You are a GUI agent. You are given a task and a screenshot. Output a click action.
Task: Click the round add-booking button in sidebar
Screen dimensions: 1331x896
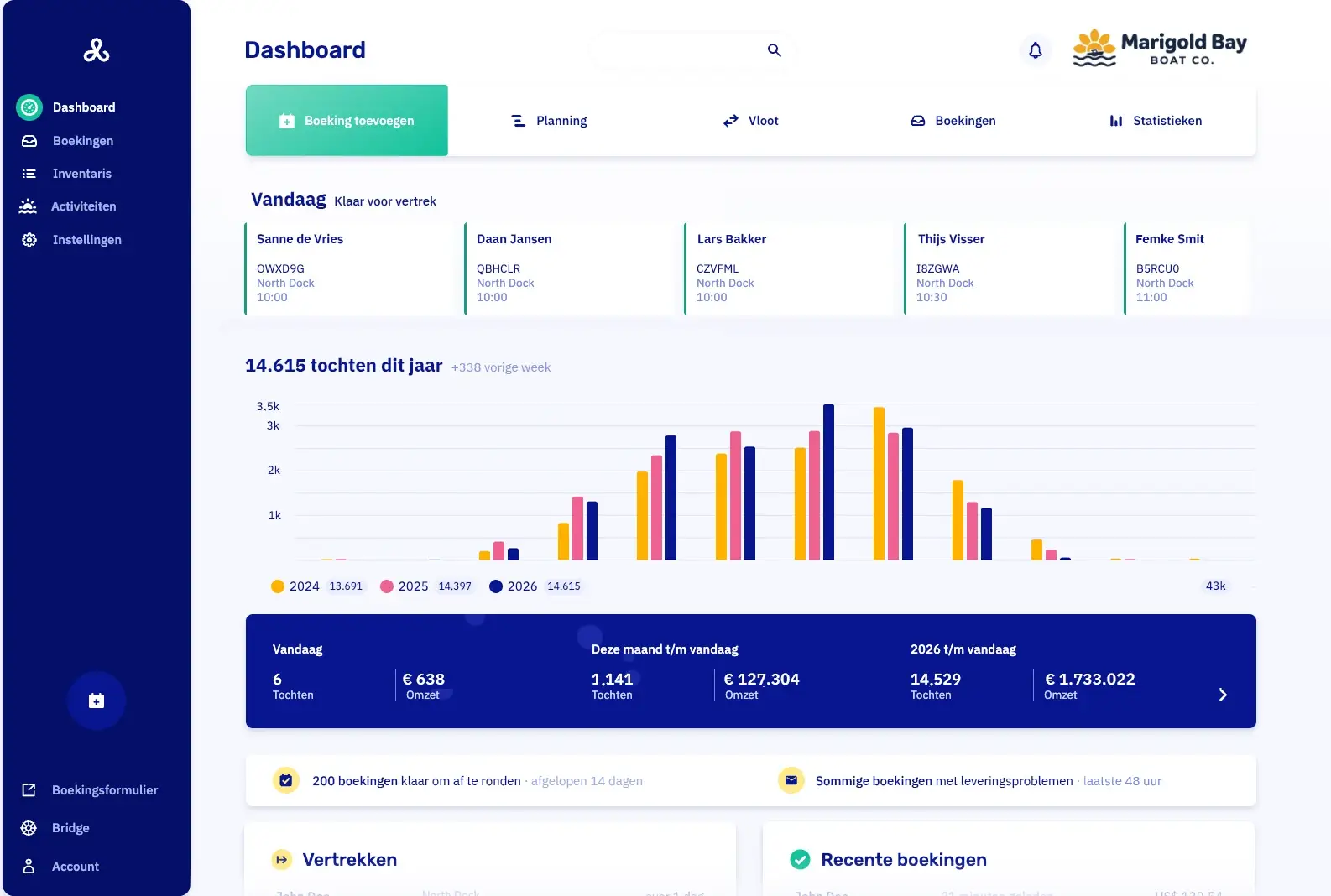pos(97,701)
